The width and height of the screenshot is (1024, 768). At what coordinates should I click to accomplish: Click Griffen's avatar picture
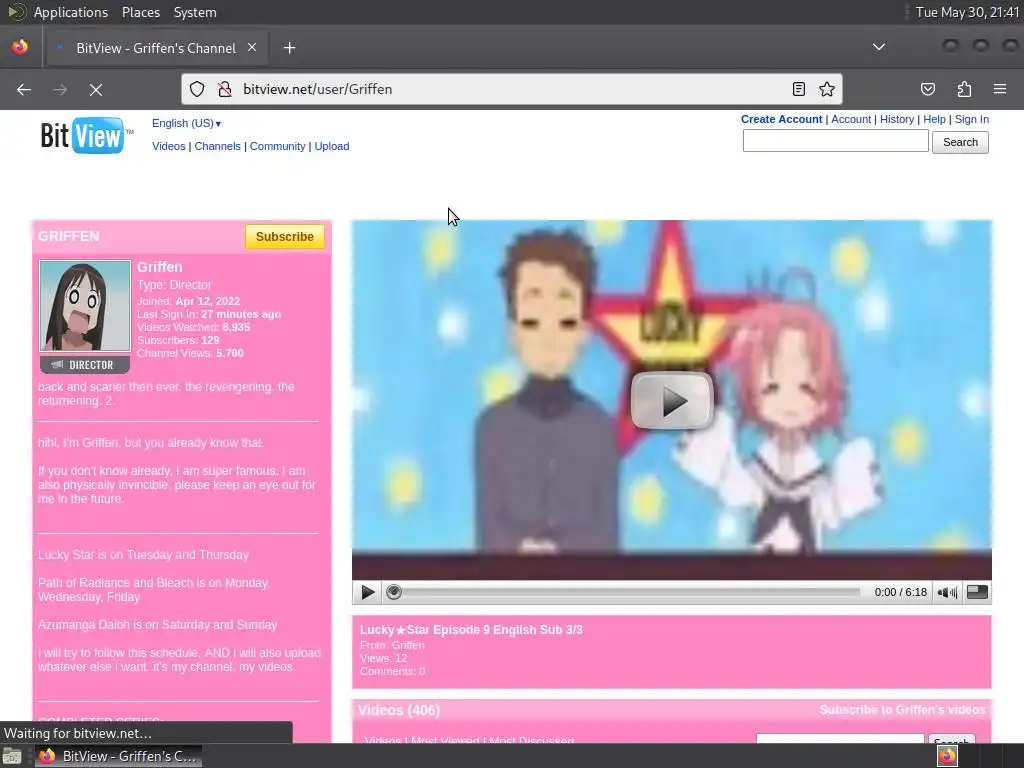(x=85, y=306)
